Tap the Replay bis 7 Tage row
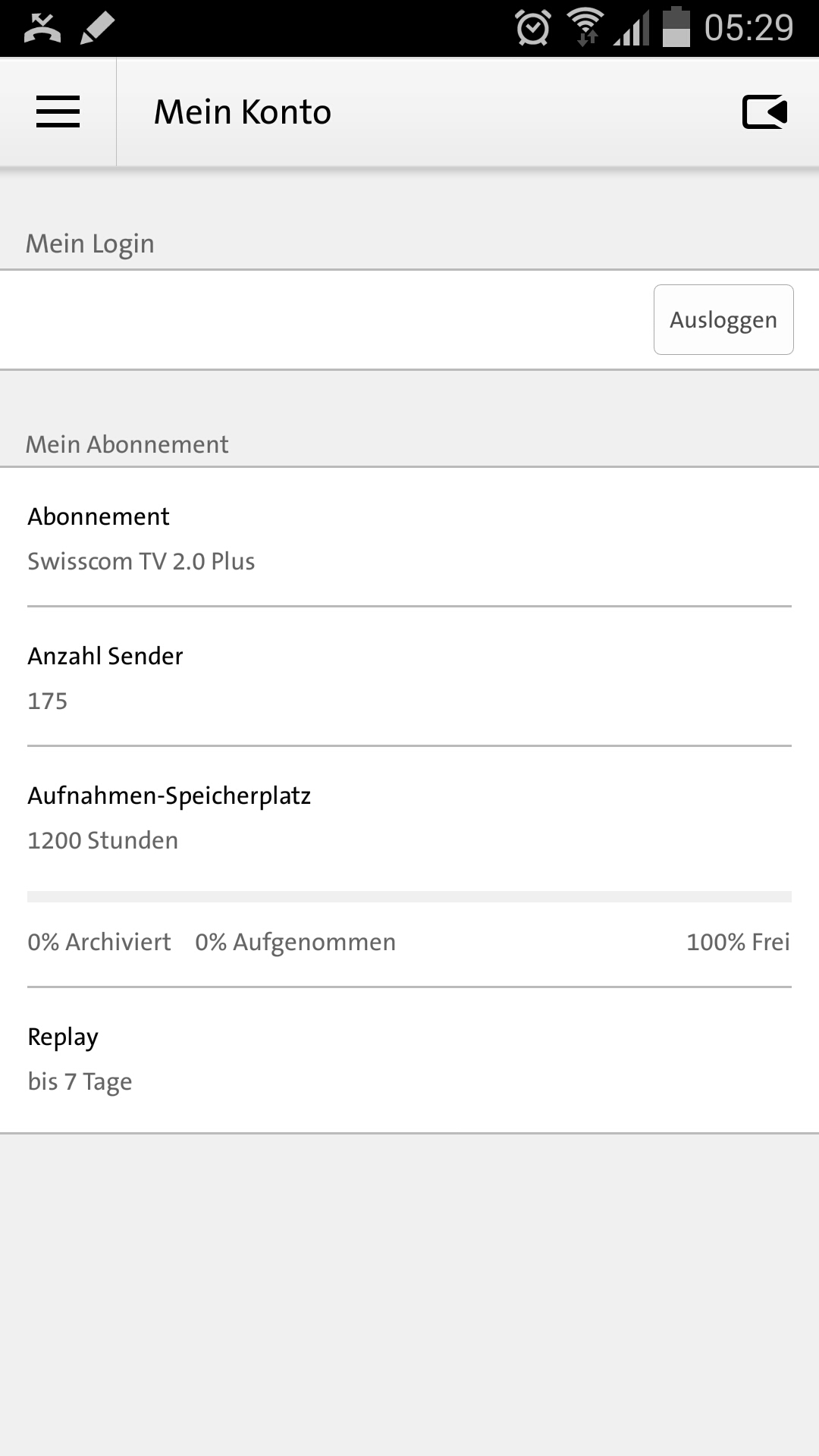 [409, 1059]
